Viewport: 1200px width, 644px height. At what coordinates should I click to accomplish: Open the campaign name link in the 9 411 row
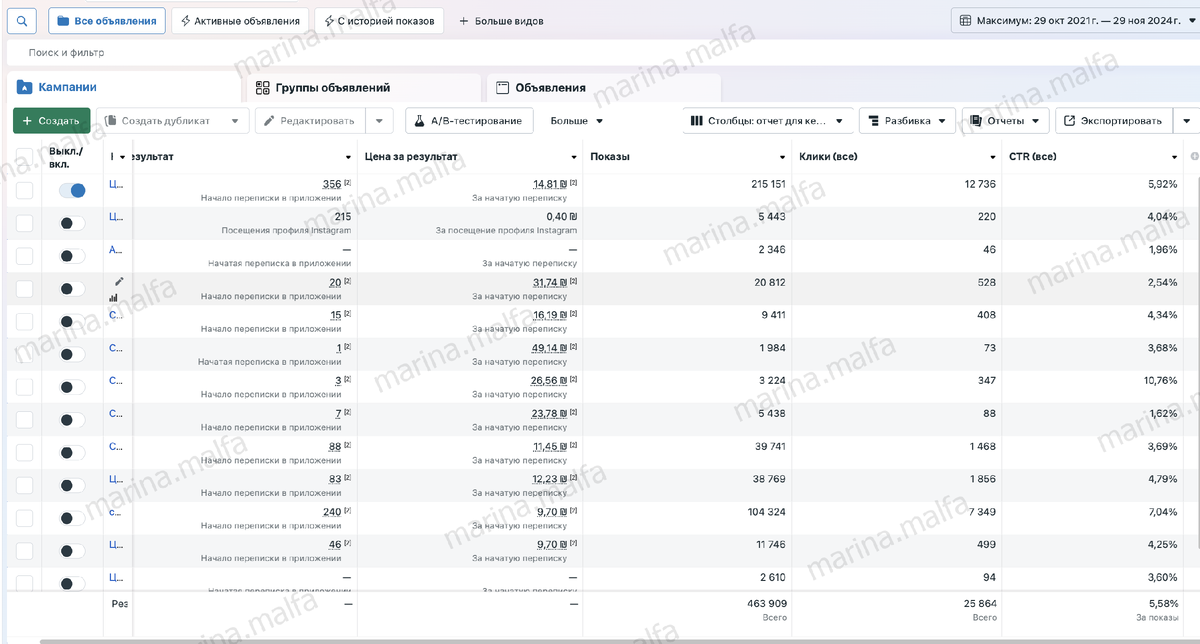(115, 315)
